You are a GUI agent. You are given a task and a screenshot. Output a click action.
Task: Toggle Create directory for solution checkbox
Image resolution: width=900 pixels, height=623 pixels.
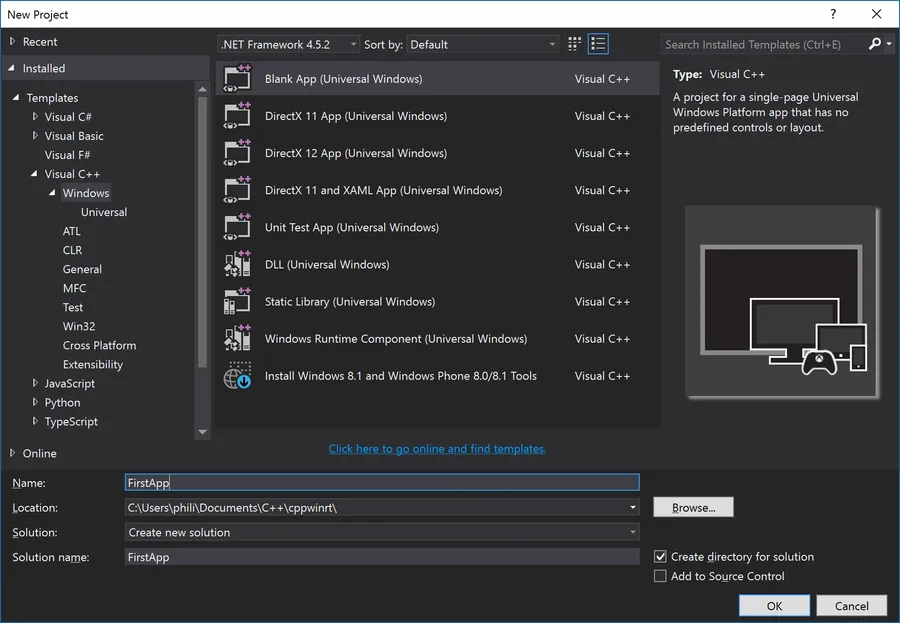pyautogui.click(x=660, y=556)
